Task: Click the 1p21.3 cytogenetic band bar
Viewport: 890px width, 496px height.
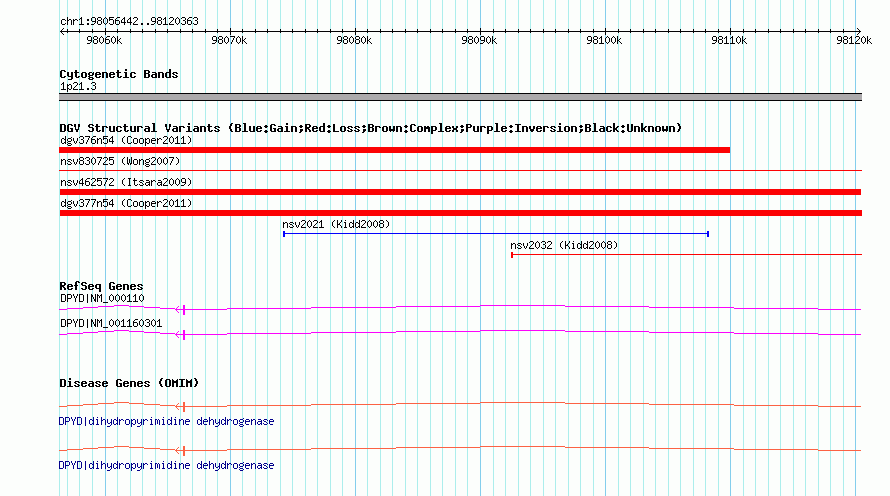Action: (460, 97)
